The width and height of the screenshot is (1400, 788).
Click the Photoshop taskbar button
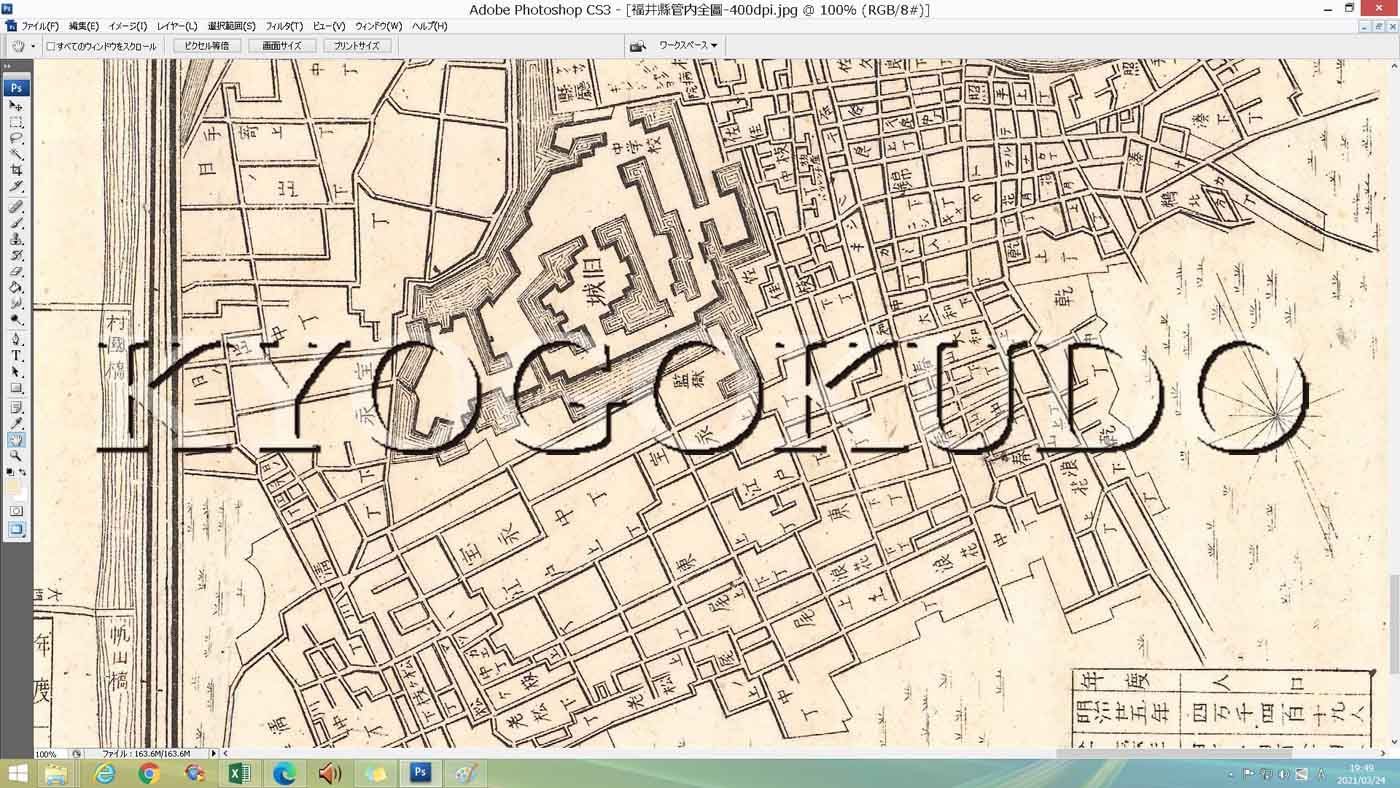tap(421, 773)
